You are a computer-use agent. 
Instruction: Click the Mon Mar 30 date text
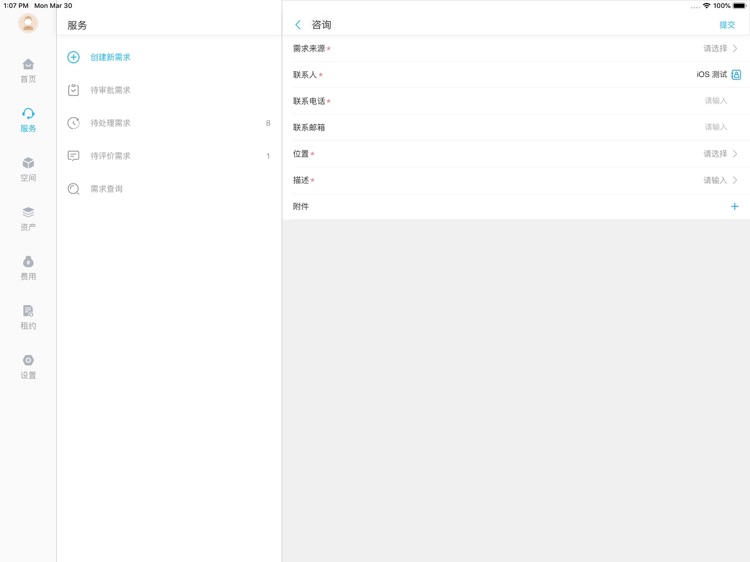pos(53,6)
